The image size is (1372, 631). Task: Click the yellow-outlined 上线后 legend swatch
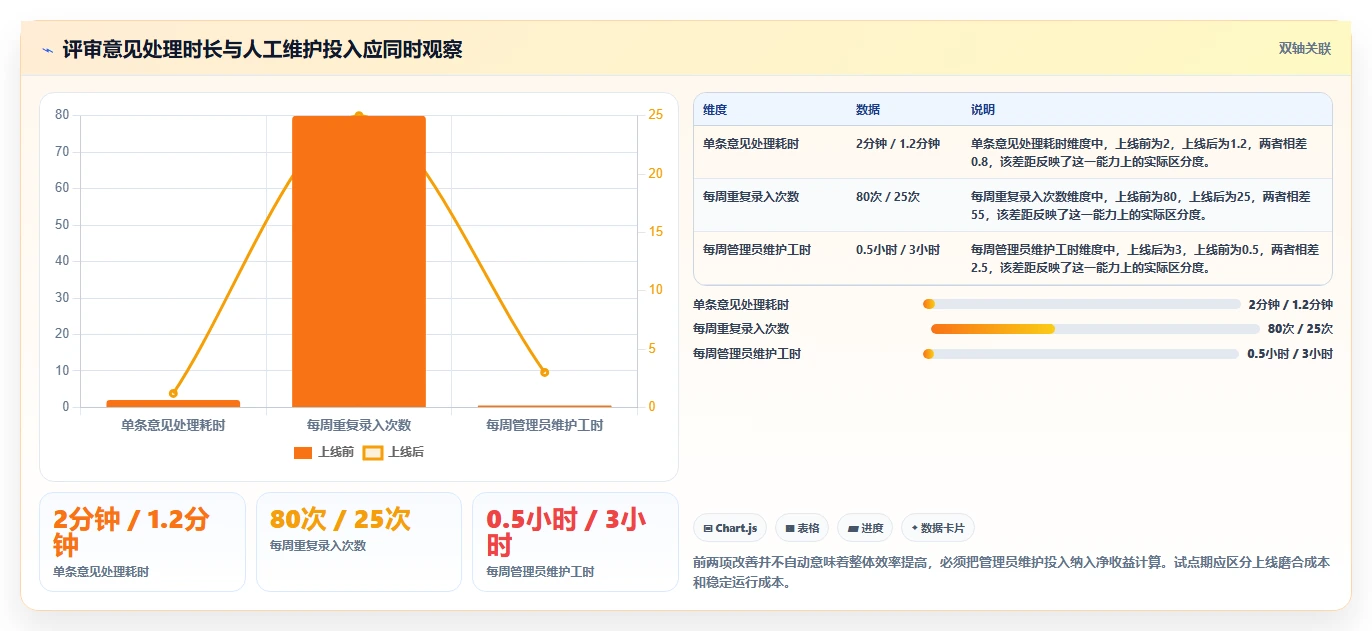tap(373, 452)
